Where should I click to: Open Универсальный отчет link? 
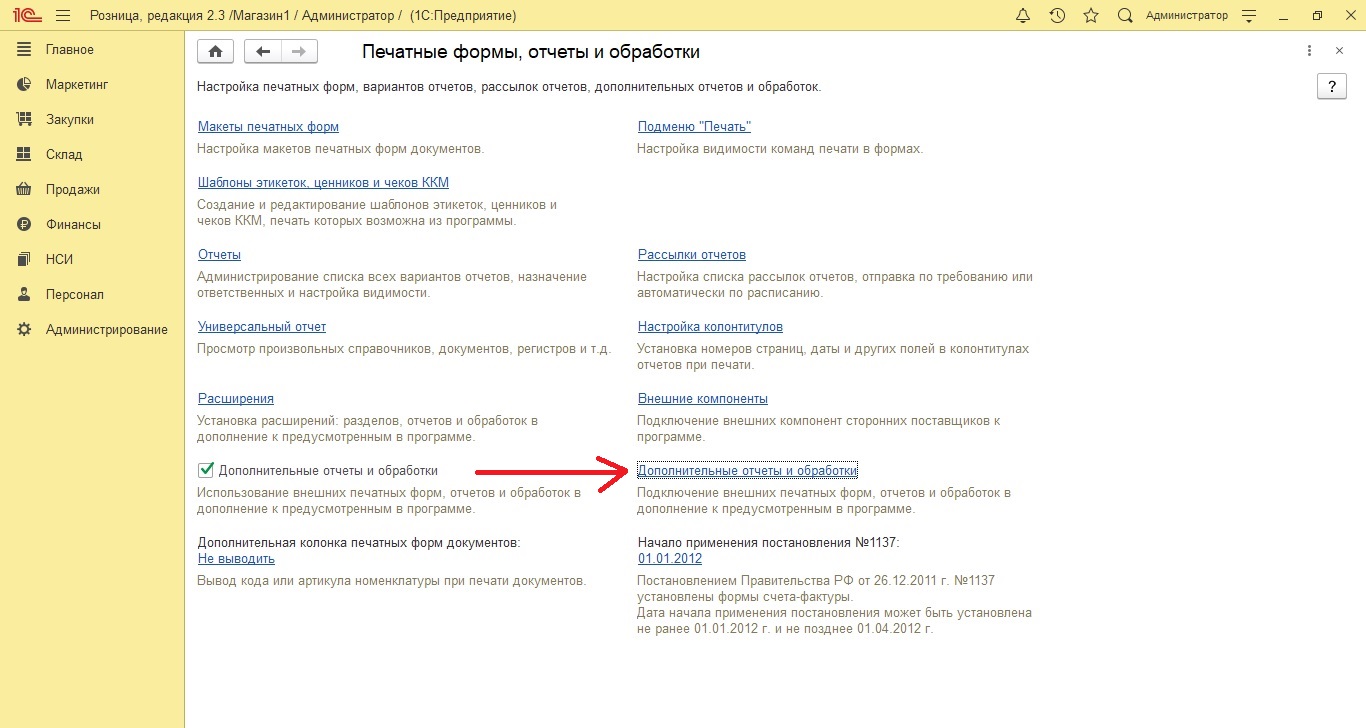coord(262,327)
